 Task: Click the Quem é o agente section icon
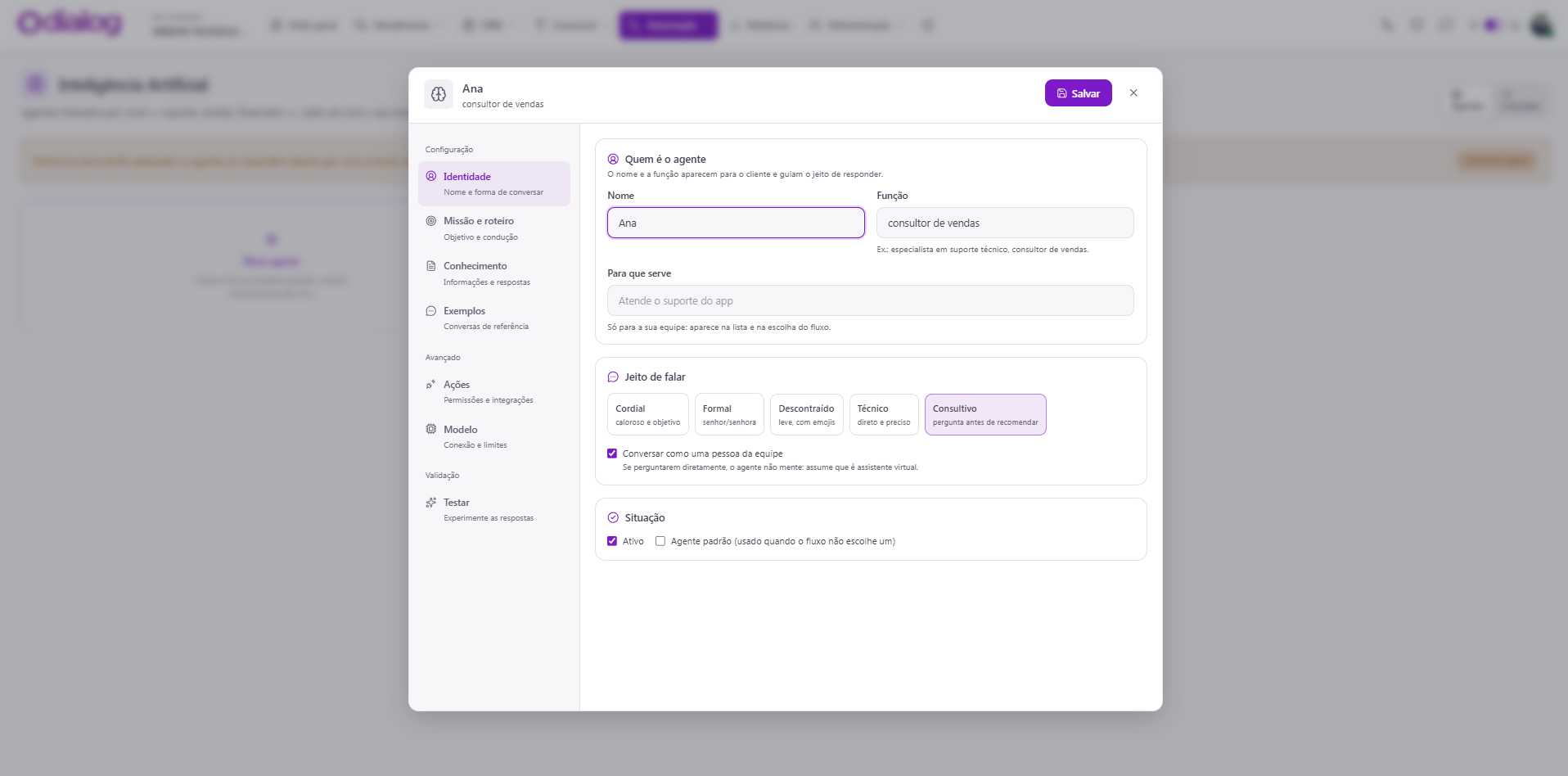[x=613, y=160]
